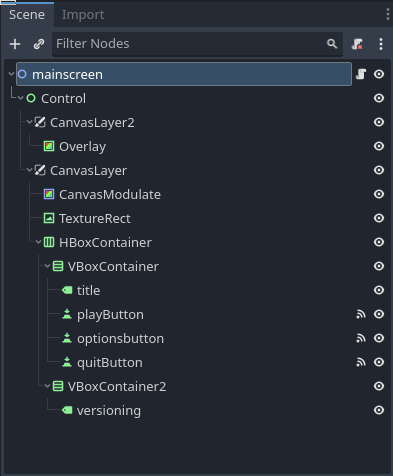Image resolution: width=393 pixels, height=476 pixels.
Task: Click the add new node plus icon
Action: tap(15, 44)
